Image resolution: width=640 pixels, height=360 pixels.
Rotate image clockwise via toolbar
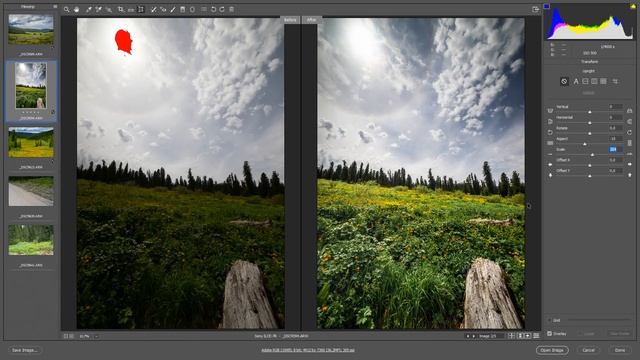[x=222, y=9]
